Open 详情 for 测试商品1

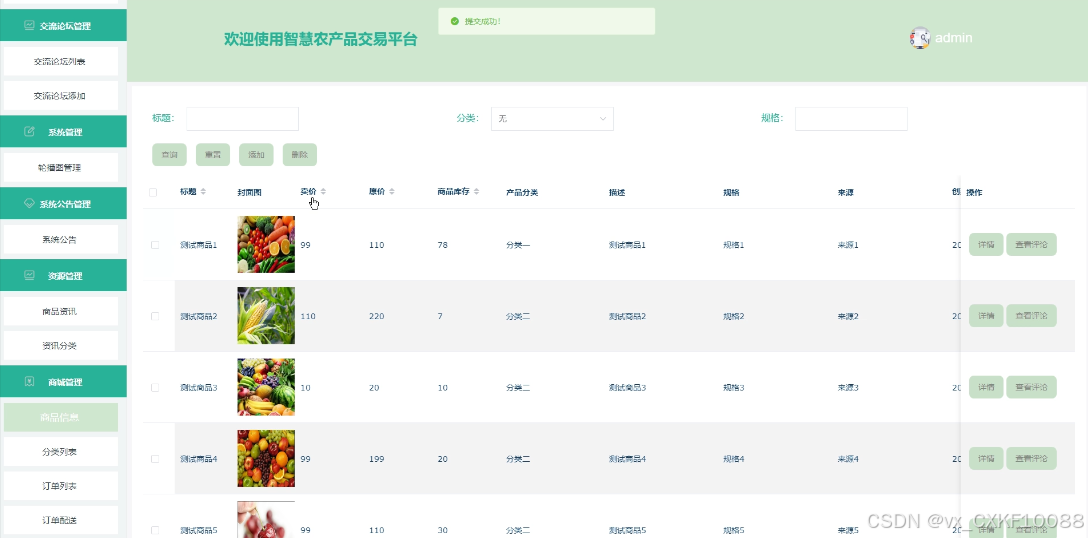tap(986, 244)
